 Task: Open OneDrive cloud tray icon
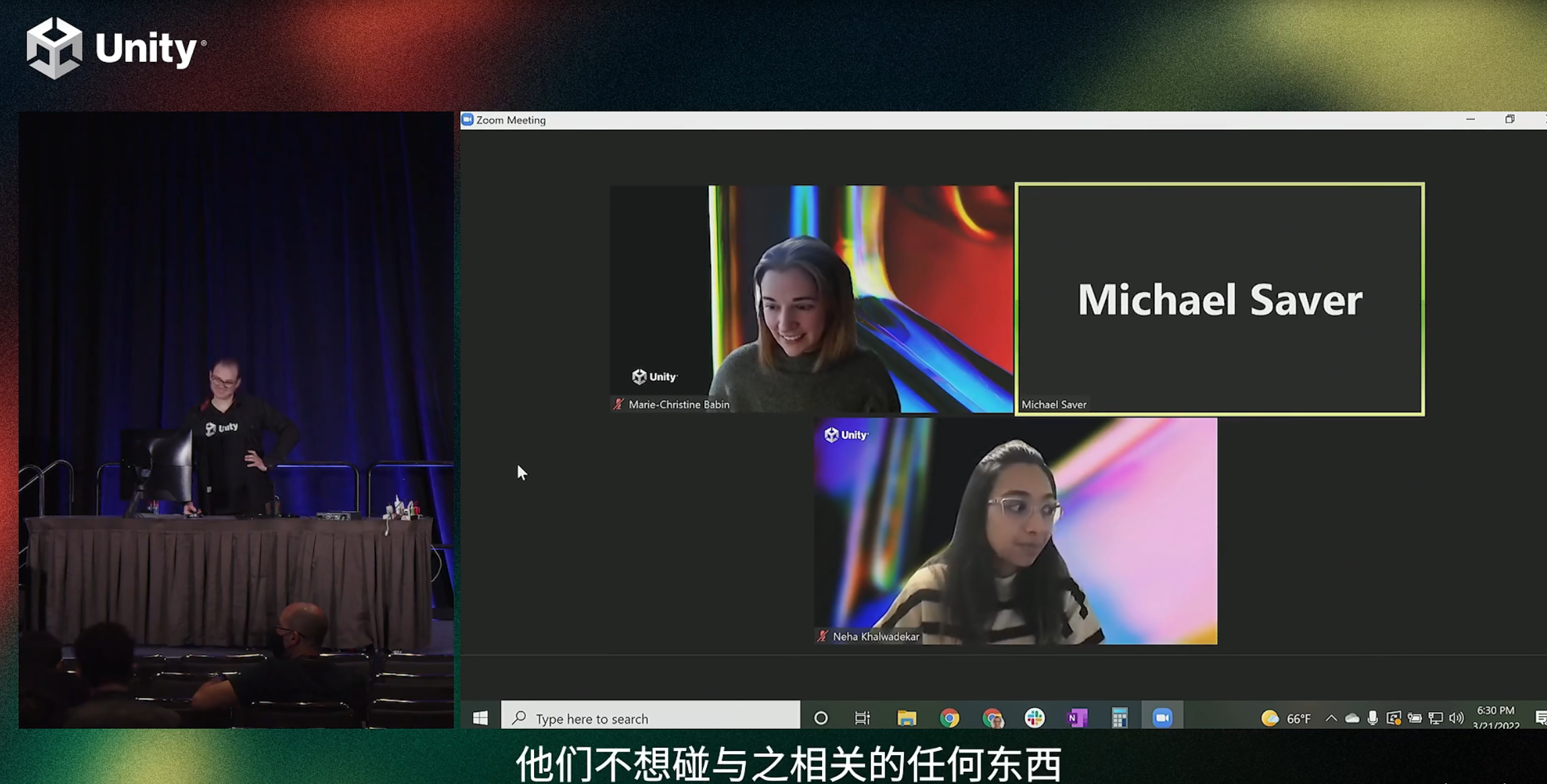[1352, 718]
